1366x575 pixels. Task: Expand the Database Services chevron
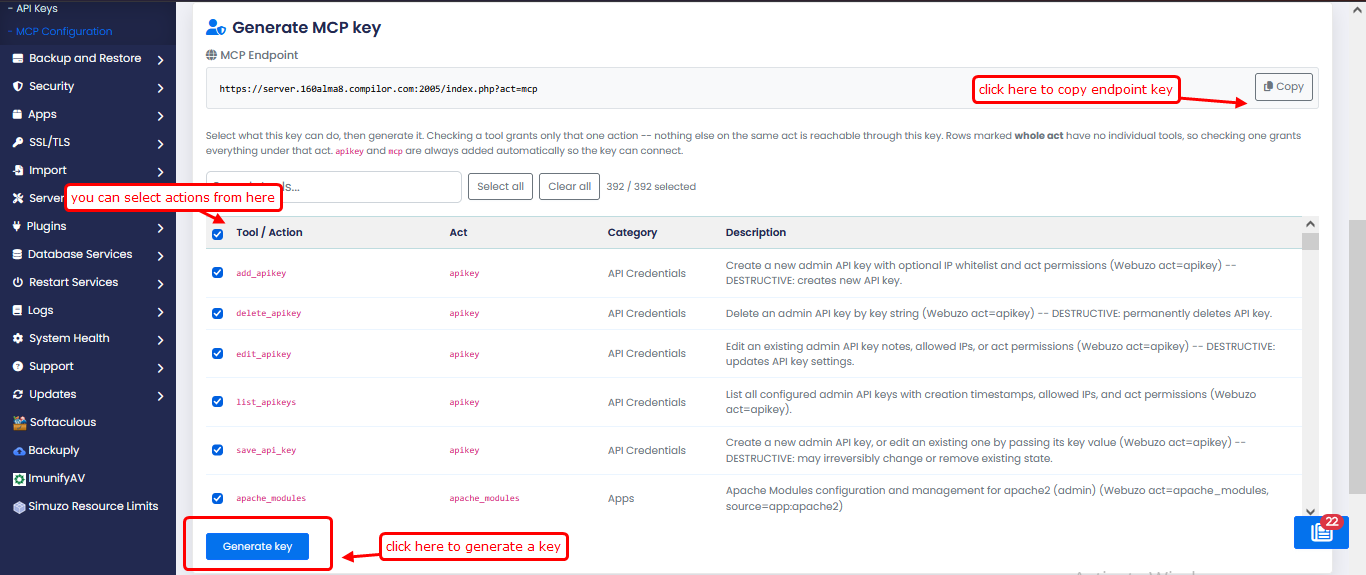(x=161, y=256)
